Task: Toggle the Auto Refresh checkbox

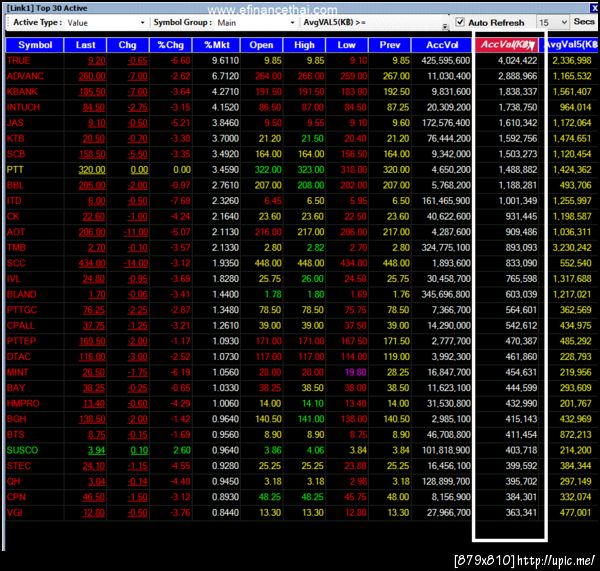Action: click(460, 22)
